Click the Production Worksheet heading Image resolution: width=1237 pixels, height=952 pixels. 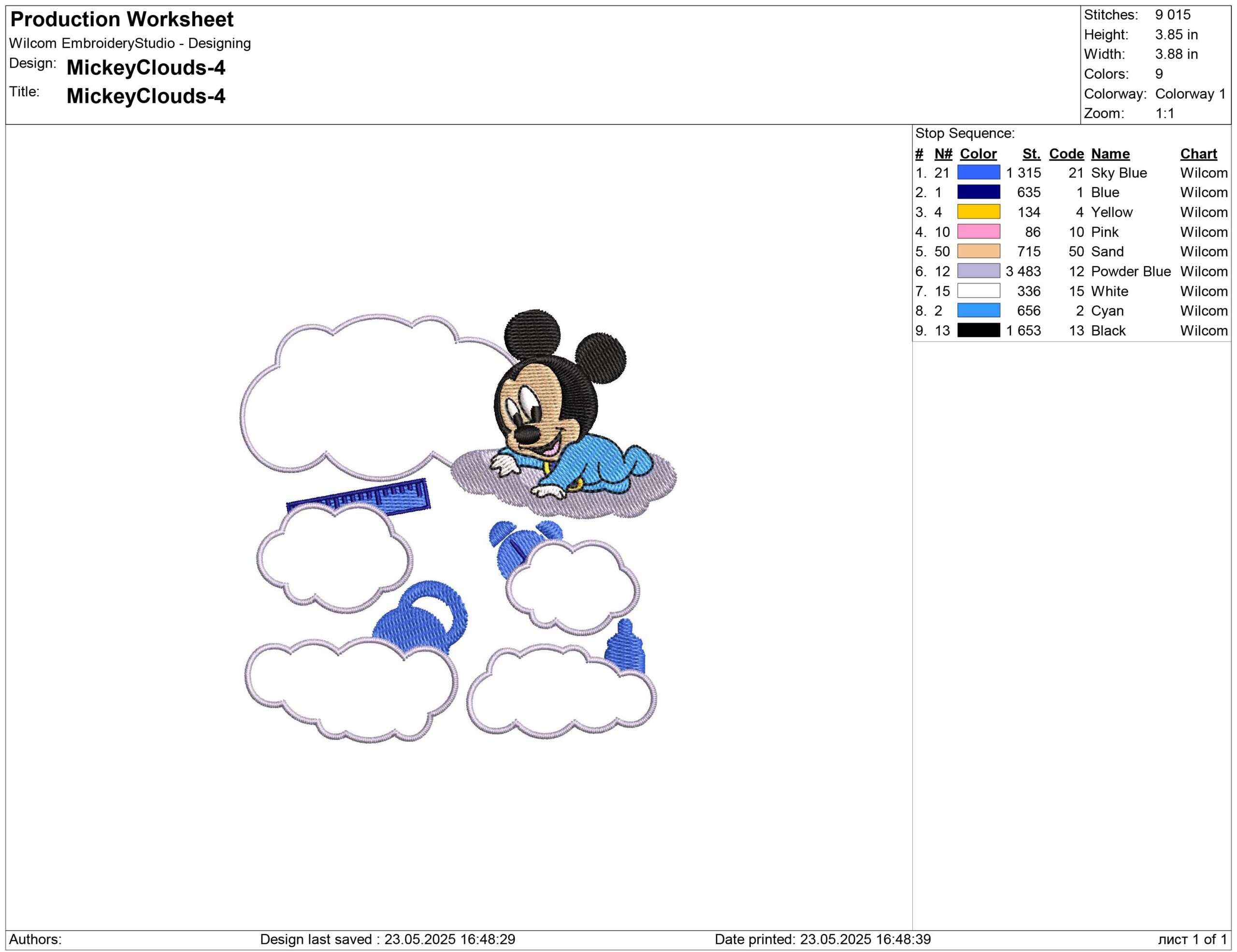(x=122, y=19)
